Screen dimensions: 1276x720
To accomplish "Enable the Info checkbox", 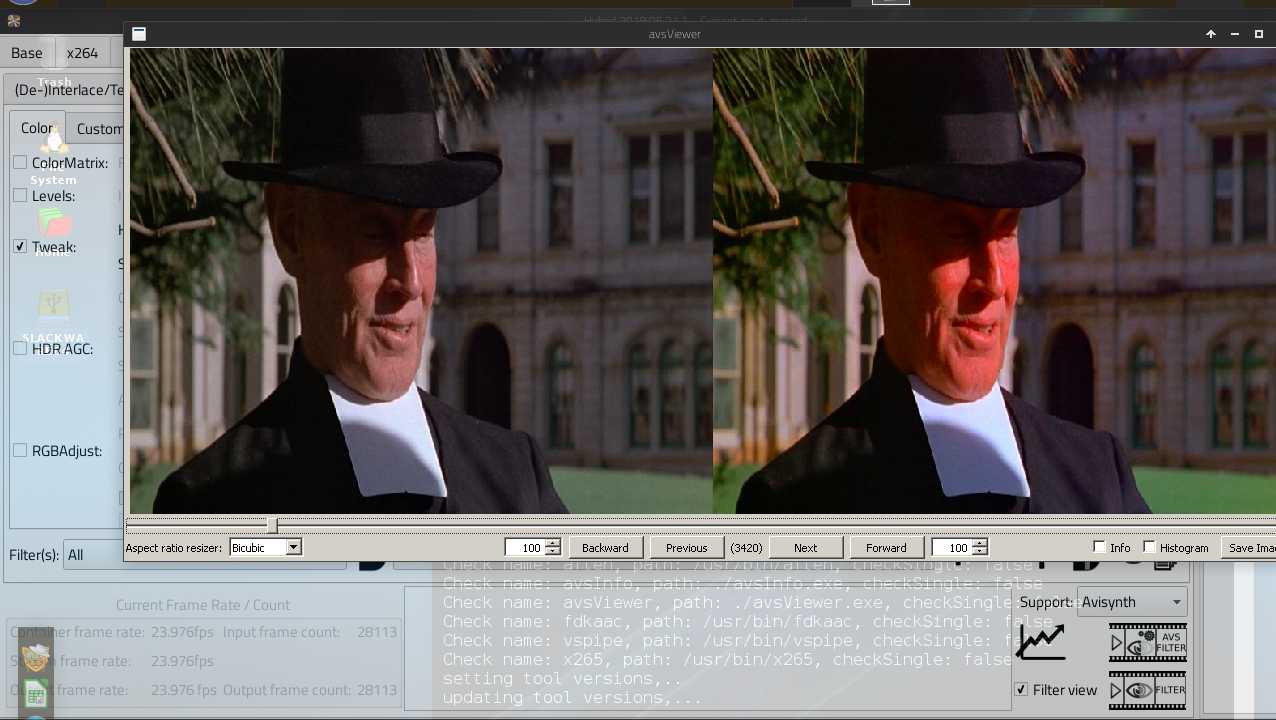I will pos(1100,547).
